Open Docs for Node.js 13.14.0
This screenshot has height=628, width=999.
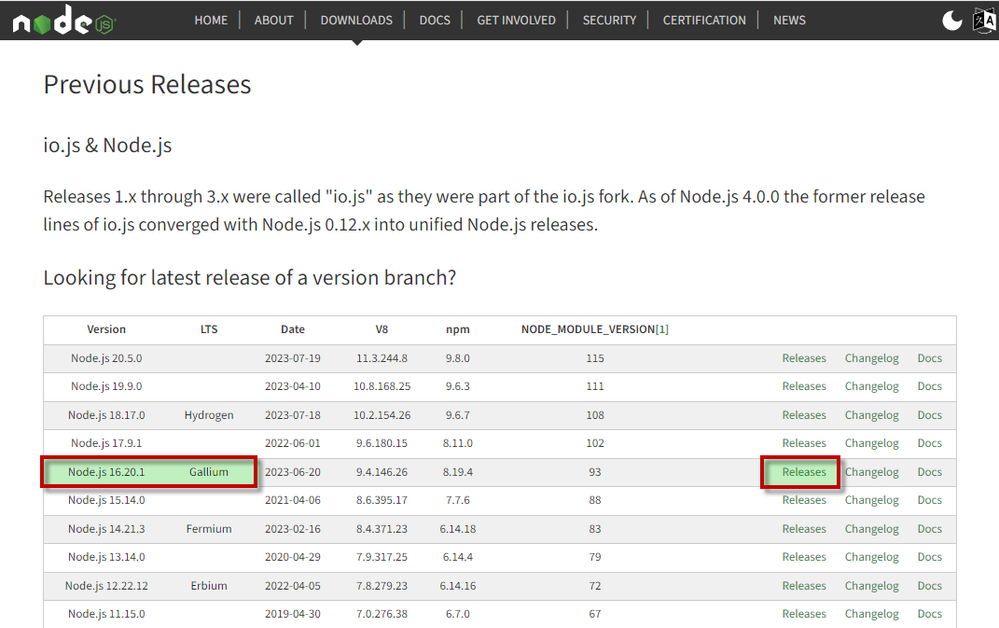930,557
